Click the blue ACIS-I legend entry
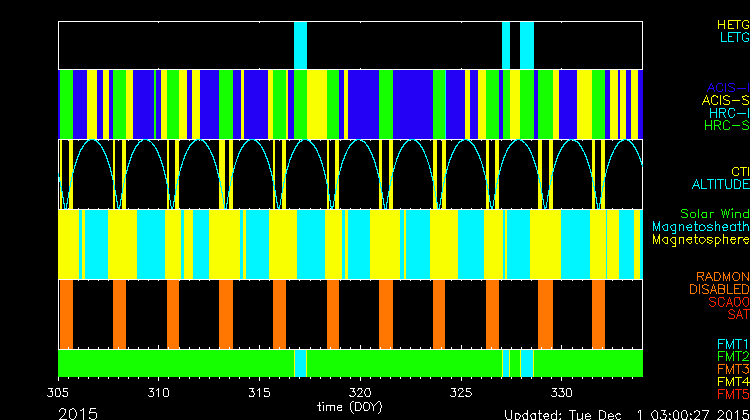The height and width of the screenshot is (420, 750). [727, 88]
